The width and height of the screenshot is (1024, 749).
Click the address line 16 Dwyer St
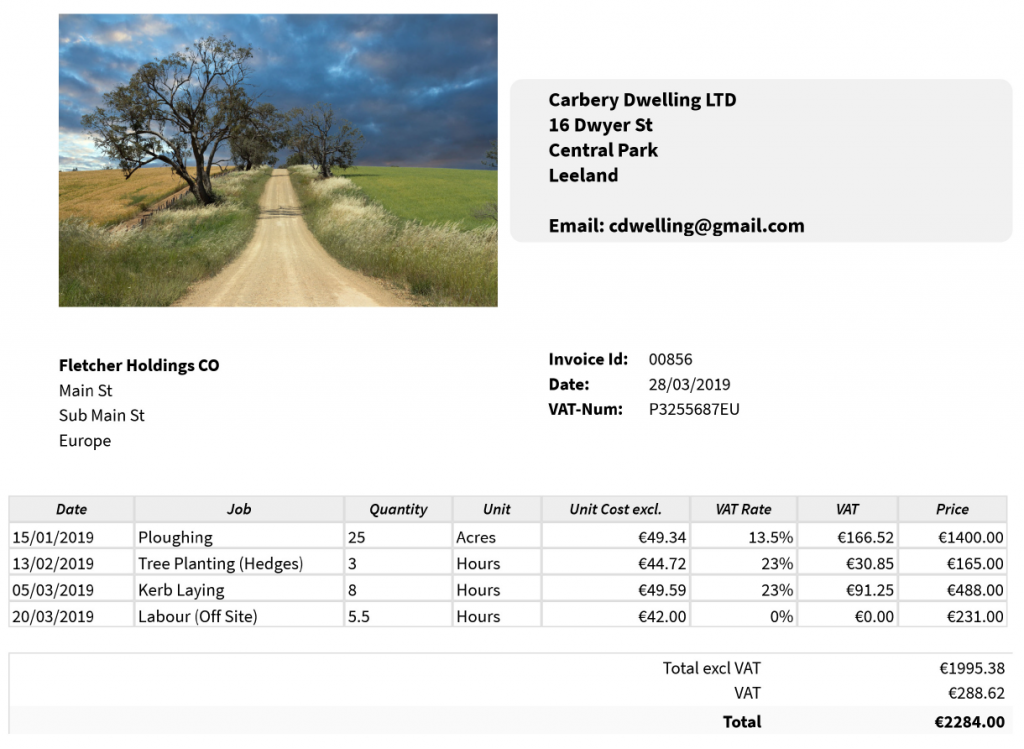point(600,125)
